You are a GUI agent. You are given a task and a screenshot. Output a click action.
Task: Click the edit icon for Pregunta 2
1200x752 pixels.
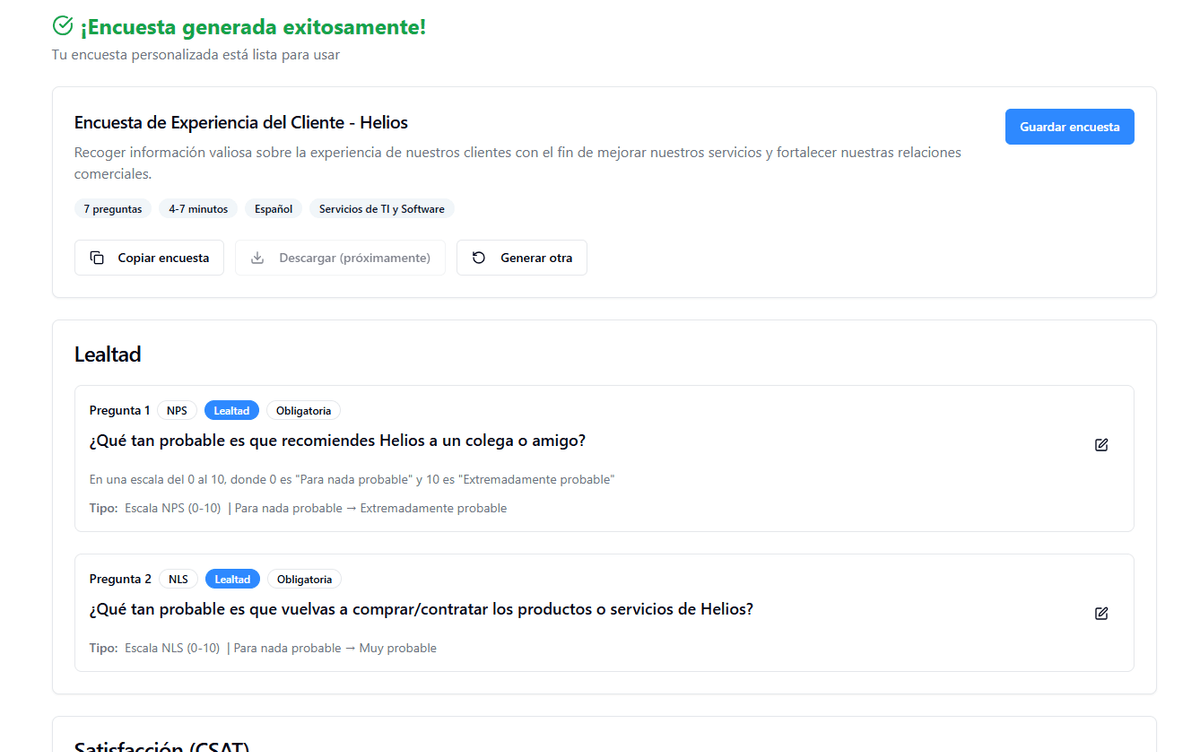tap(1101, 613)
